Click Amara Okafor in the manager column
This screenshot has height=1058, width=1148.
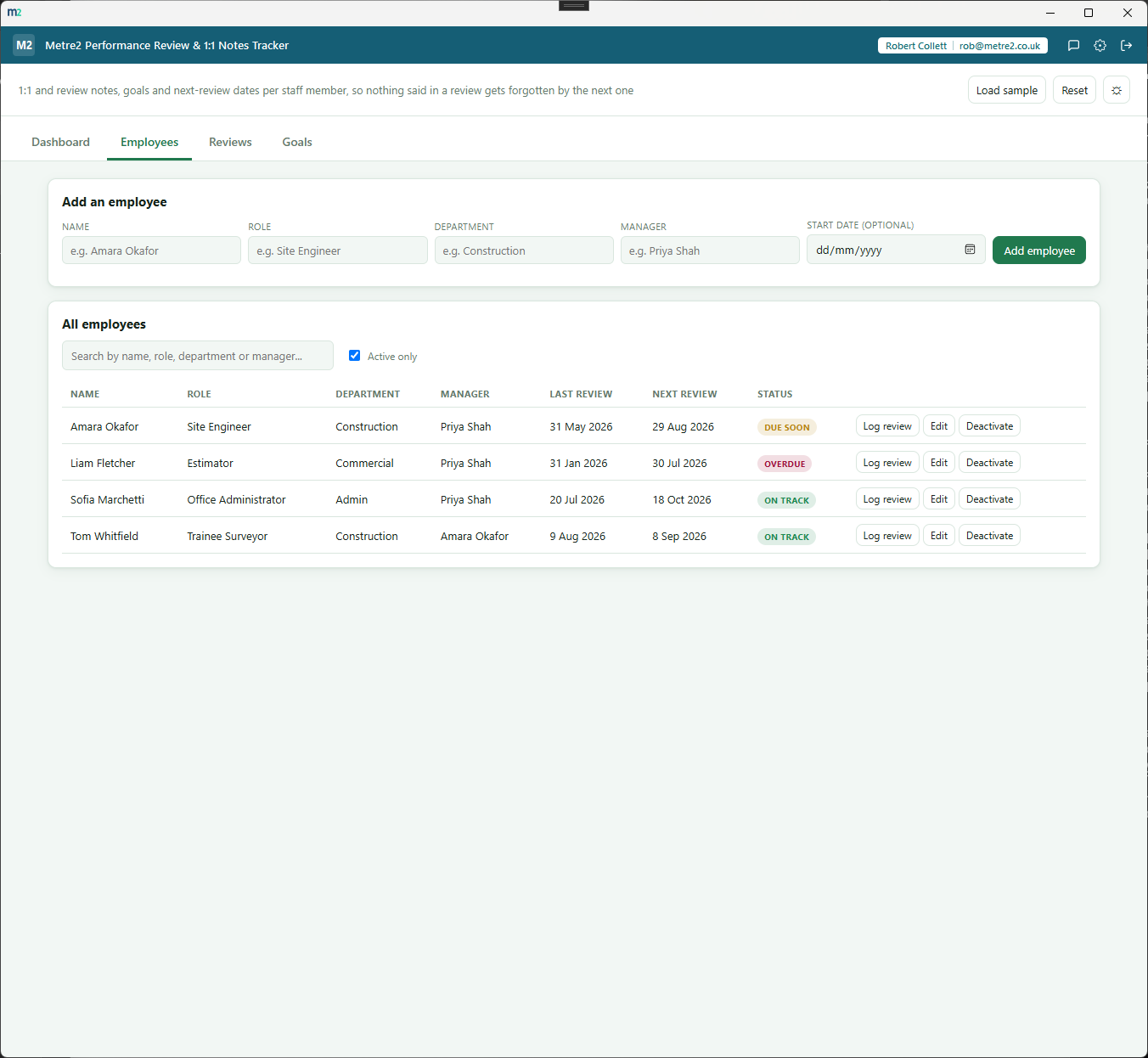click(x=475, y=536)
